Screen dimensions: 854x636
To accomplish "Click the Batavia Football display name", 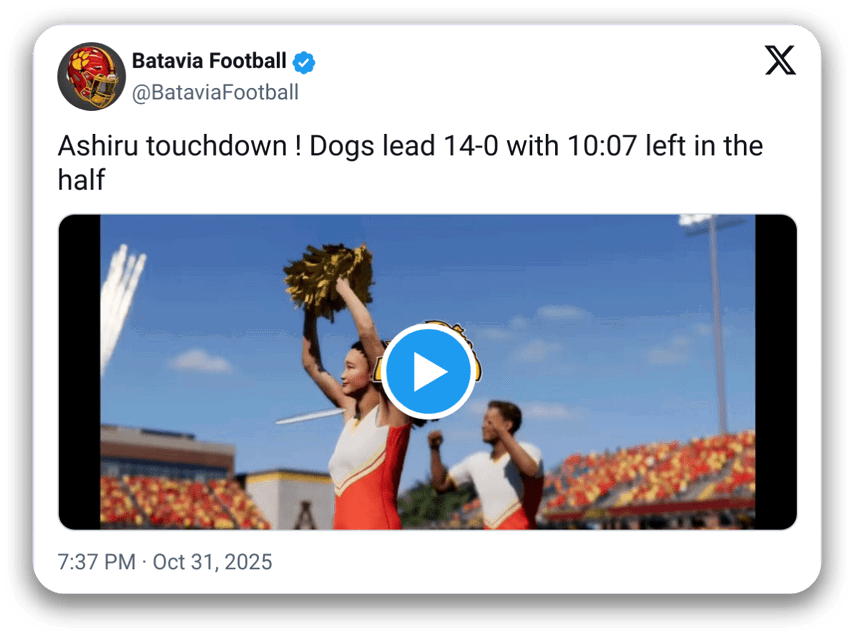I will tap(209, 61).
